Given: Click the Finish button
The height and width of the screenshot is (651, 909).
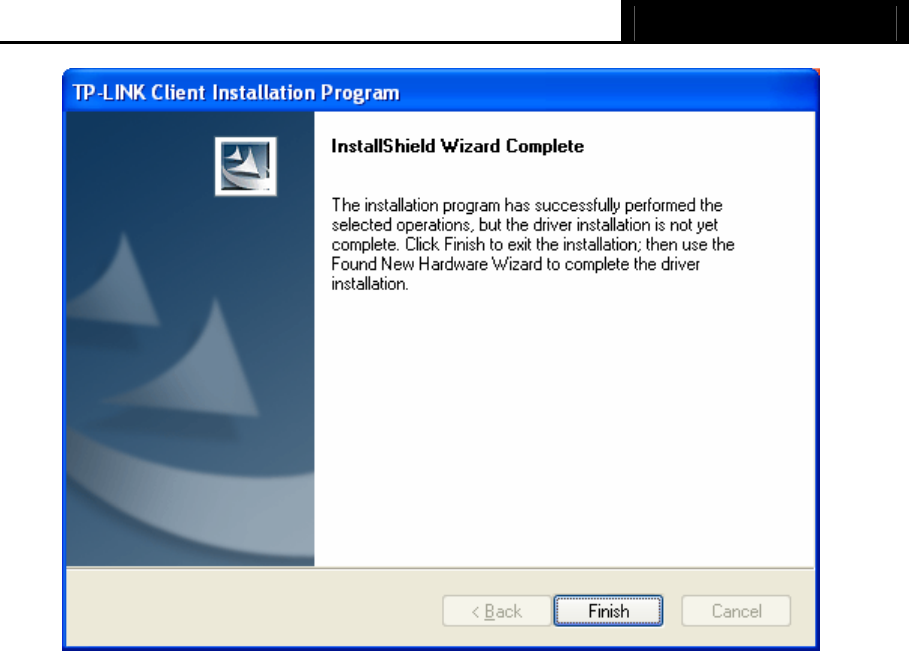Looking at the screenshot, I should [x=608, y=610].
